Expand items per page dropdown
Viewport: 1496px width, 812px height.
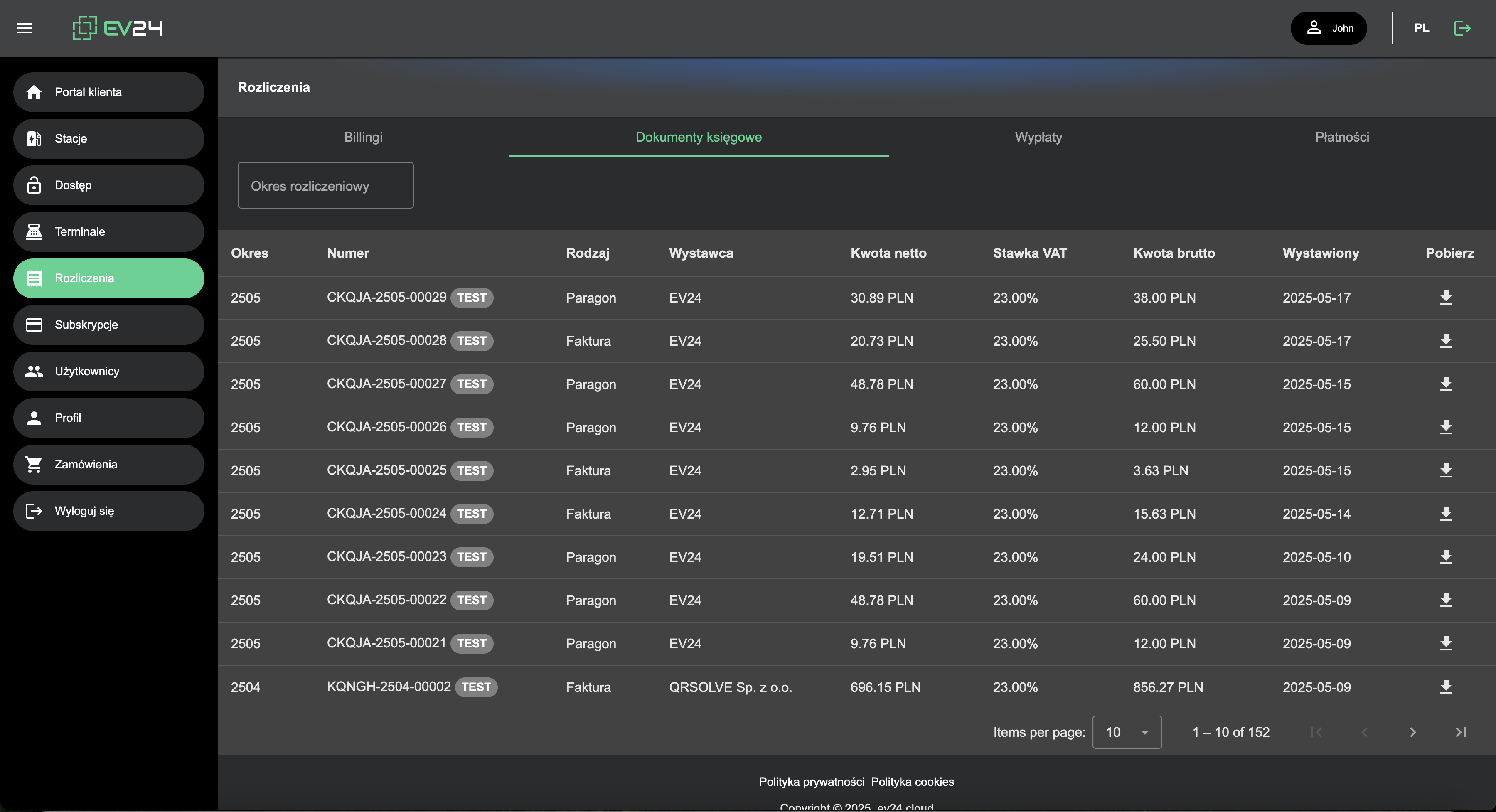tap(1127, 732)
